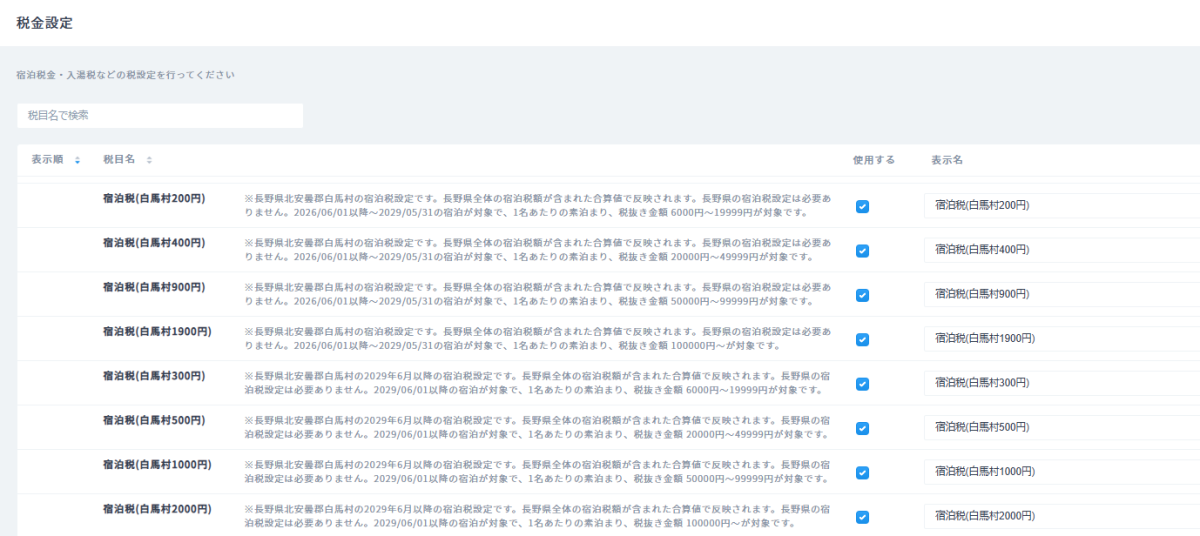Focus the 税目名で検索 search field
1200x536 pixels.
tap(160, 116)
